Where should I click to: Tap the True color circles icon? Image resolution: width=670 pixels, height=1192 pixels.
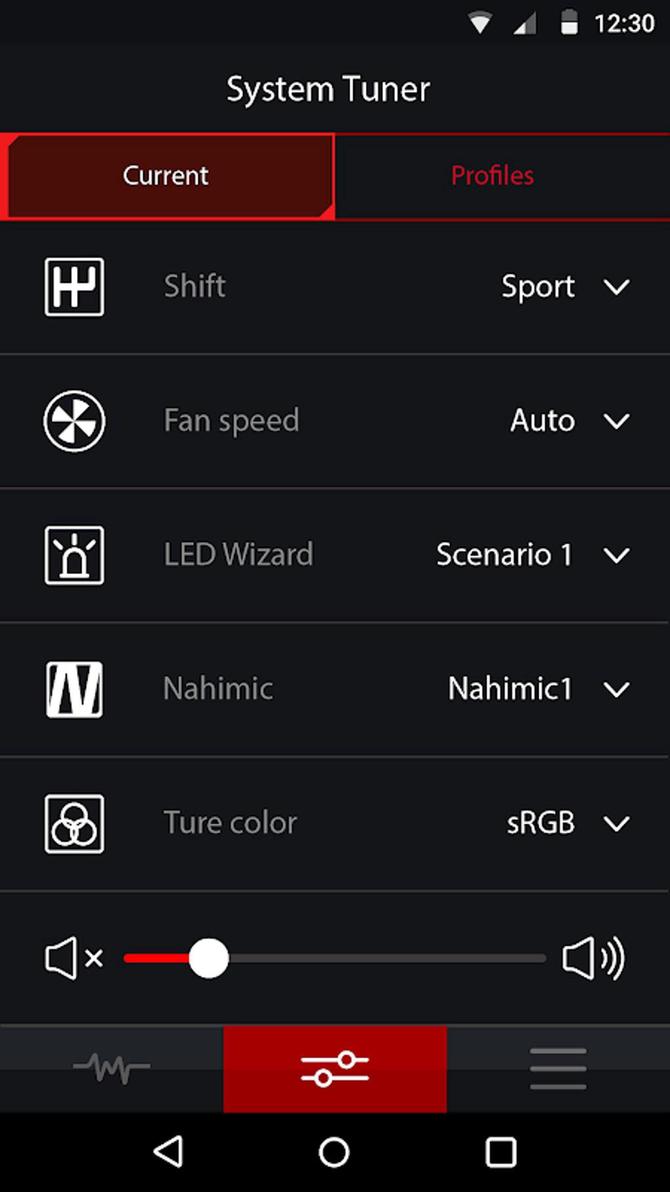coord(74,823)
